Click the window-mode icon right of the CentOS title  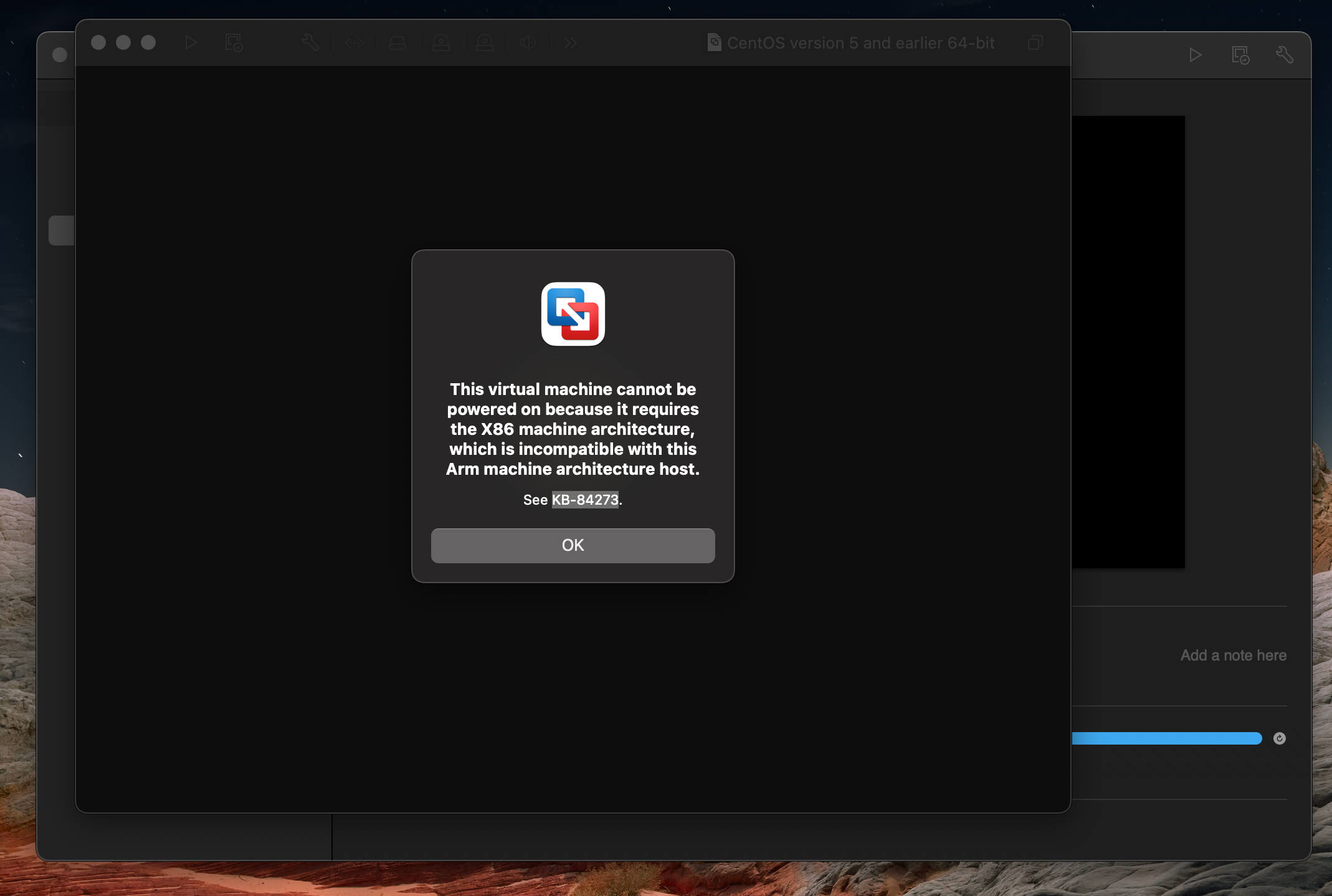[1035, 43]
